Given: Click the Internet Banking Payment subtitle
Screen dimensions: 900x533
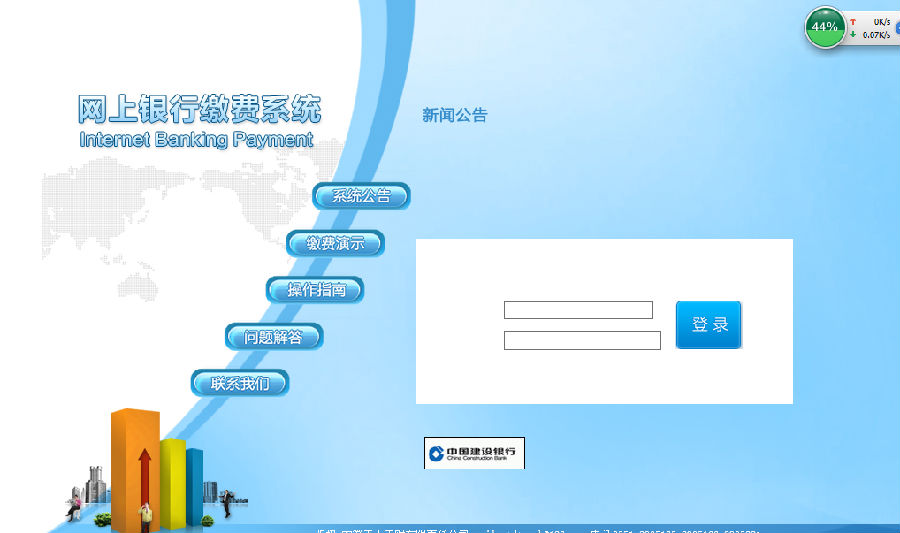Looking at the screenshot, I should tap(196, 140).
